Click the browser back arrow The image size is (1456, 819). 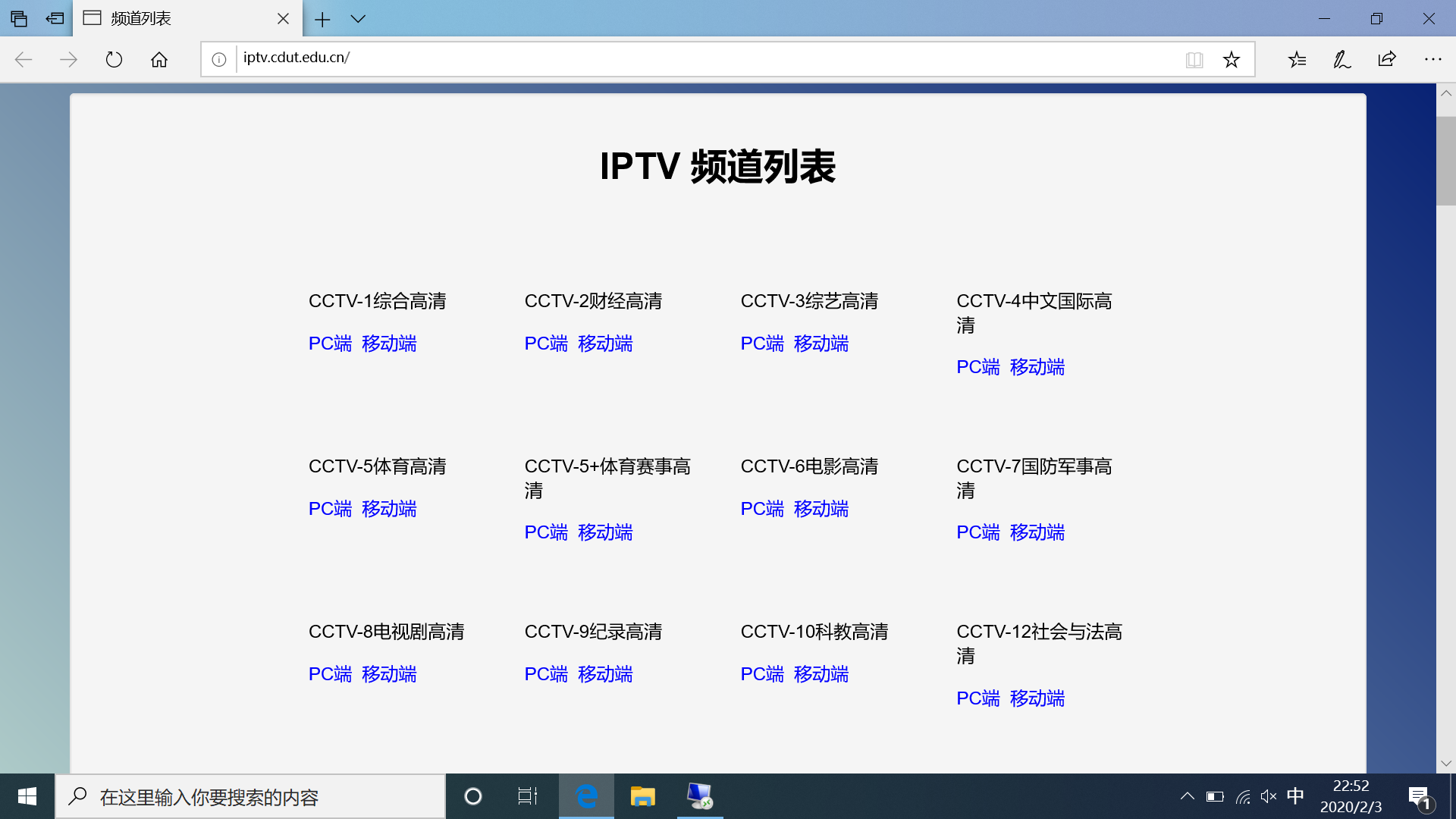click(x=24, y=59)
